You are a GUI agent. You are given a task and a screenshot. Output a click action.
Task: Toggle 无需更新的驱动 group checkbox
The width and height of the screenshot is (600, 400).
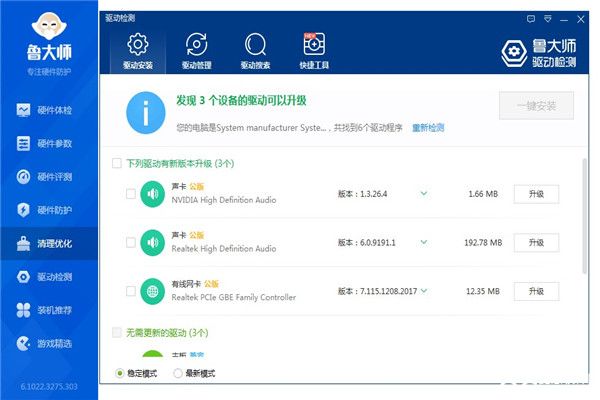point(117,332)
